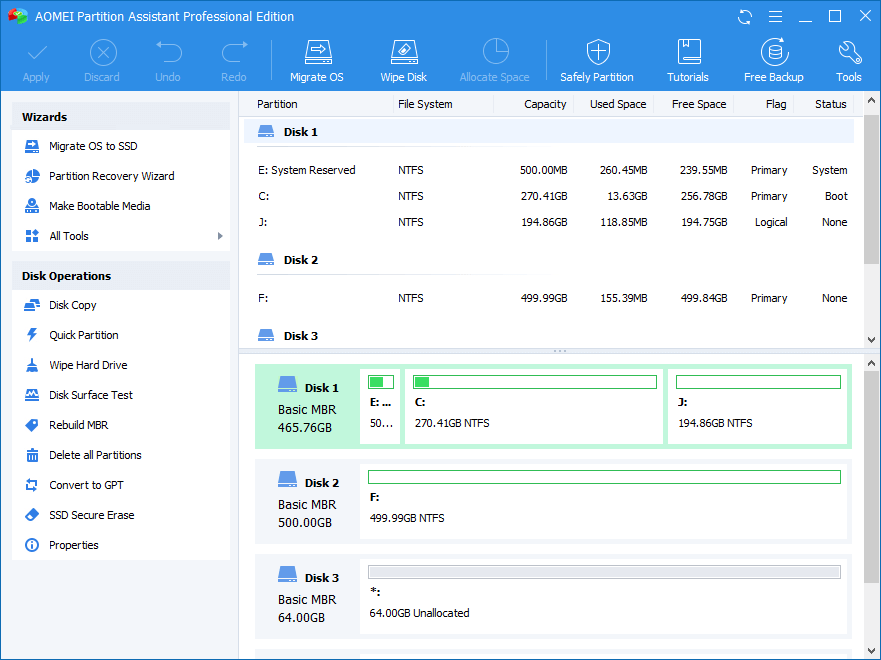
Task: Select the C: 270.41GB partition block
Action: (534, 406)
